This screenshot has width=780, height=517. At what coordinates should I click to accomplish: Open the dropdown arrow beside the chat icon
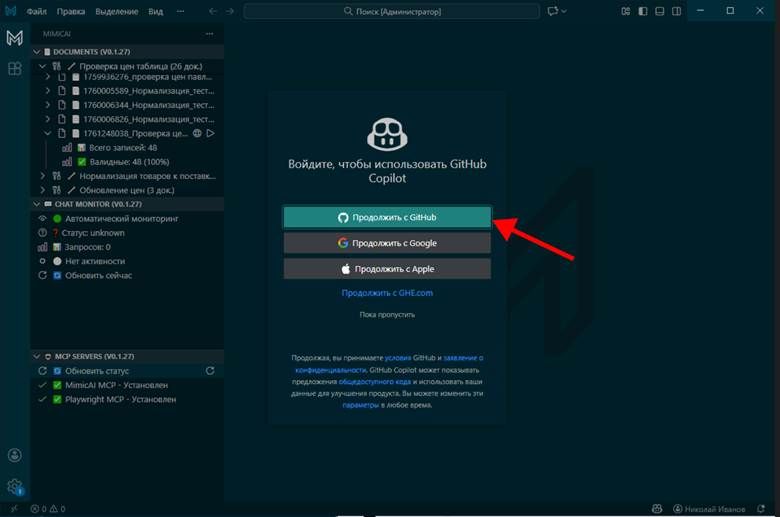(564, 11)
